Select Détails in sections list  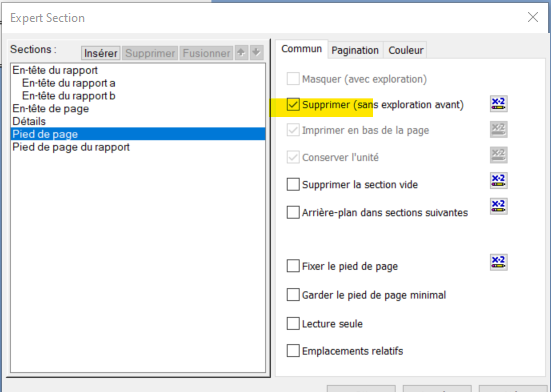pyautogui.click(x=29, y=122)
